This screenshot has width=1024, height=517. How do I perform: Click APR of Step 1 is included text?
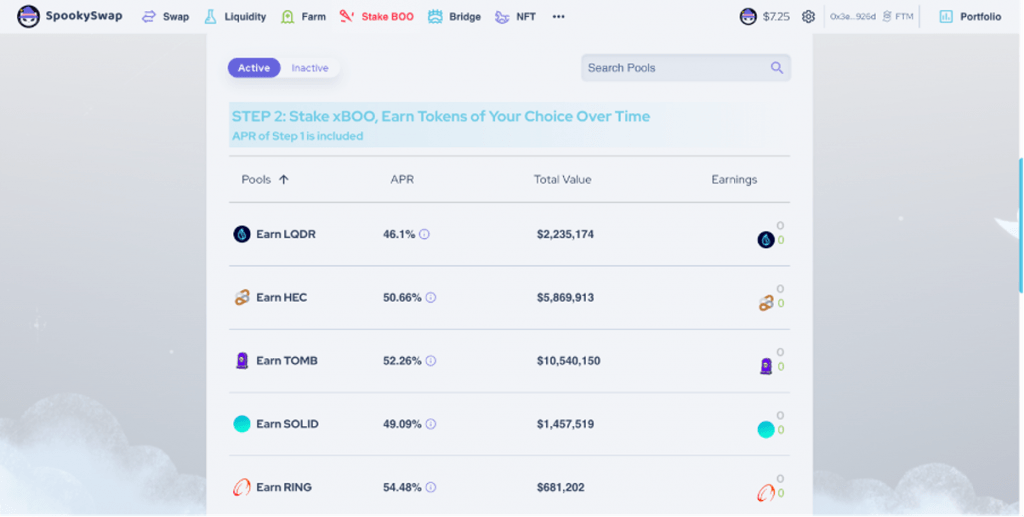click(x=297, y=136)
